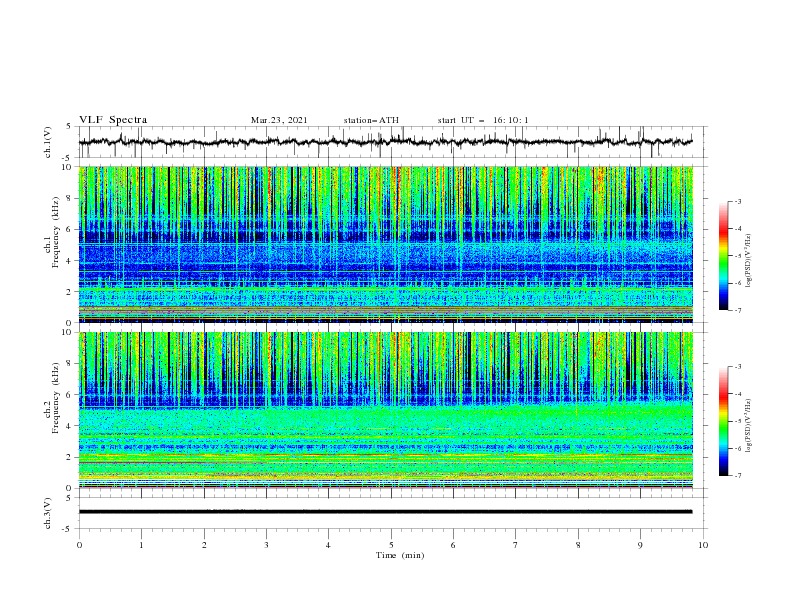Click the ch.1 color bar "log(PSD)(V²/Hz)" label

(x=749, y=261)
